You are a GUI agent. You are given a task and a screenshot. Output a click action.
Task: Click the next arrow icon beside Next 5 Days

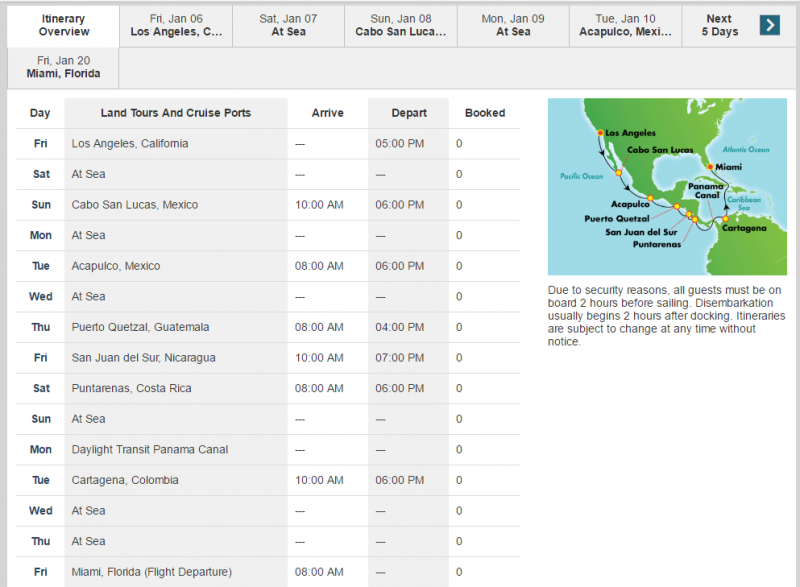(x=769, y=25)
